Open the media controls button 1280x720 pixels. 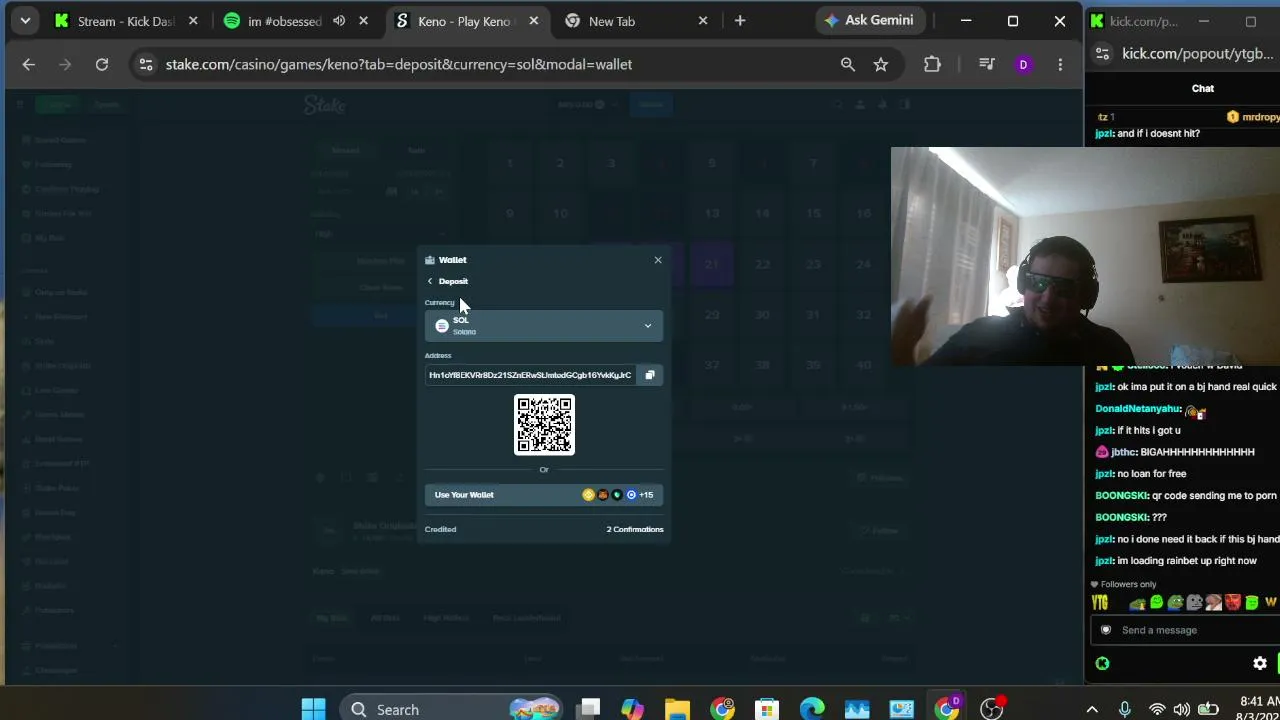[x=987, y=64]
